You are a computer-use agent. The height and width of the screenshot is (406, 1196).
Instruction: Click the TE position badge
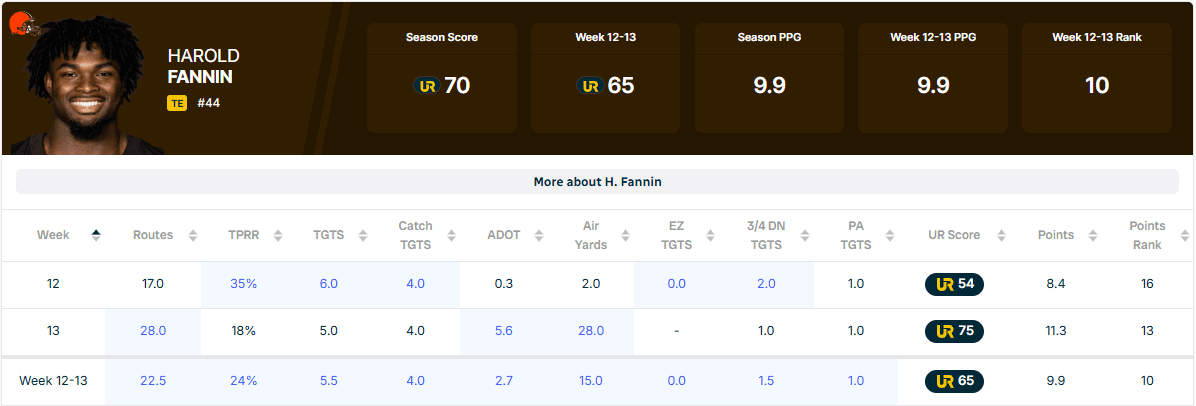tap(177, 102)
